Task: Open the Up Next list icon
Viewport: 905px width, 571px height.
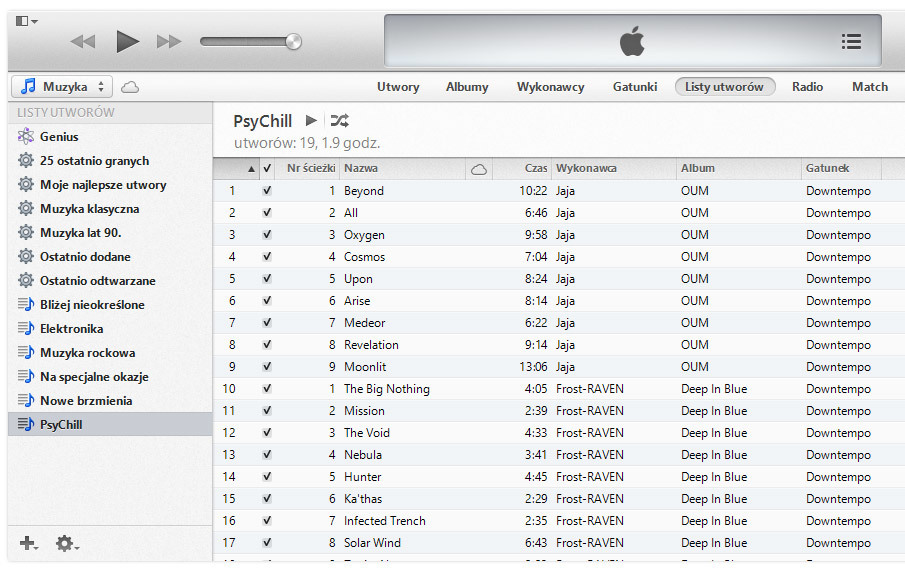Action: [851, 42]
